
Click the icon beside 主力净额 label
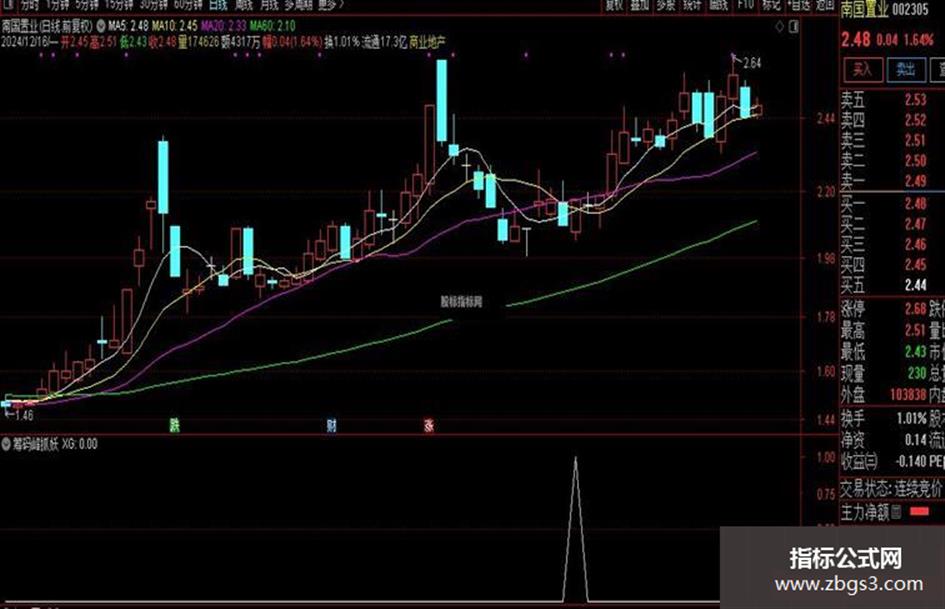click(896, 513)
